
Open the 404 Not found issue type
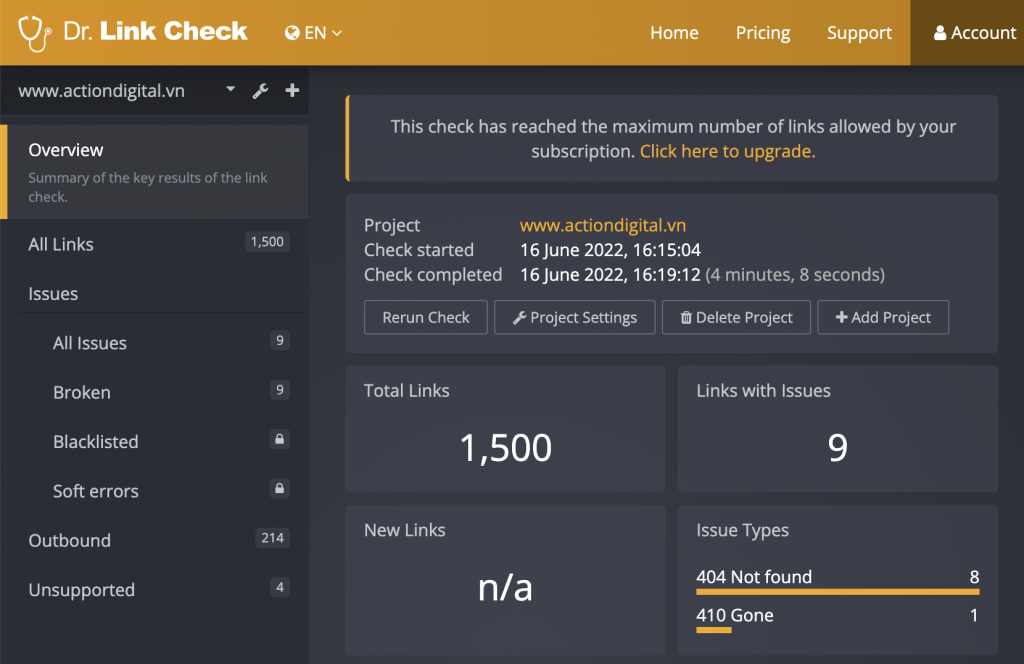pos(754,577)
